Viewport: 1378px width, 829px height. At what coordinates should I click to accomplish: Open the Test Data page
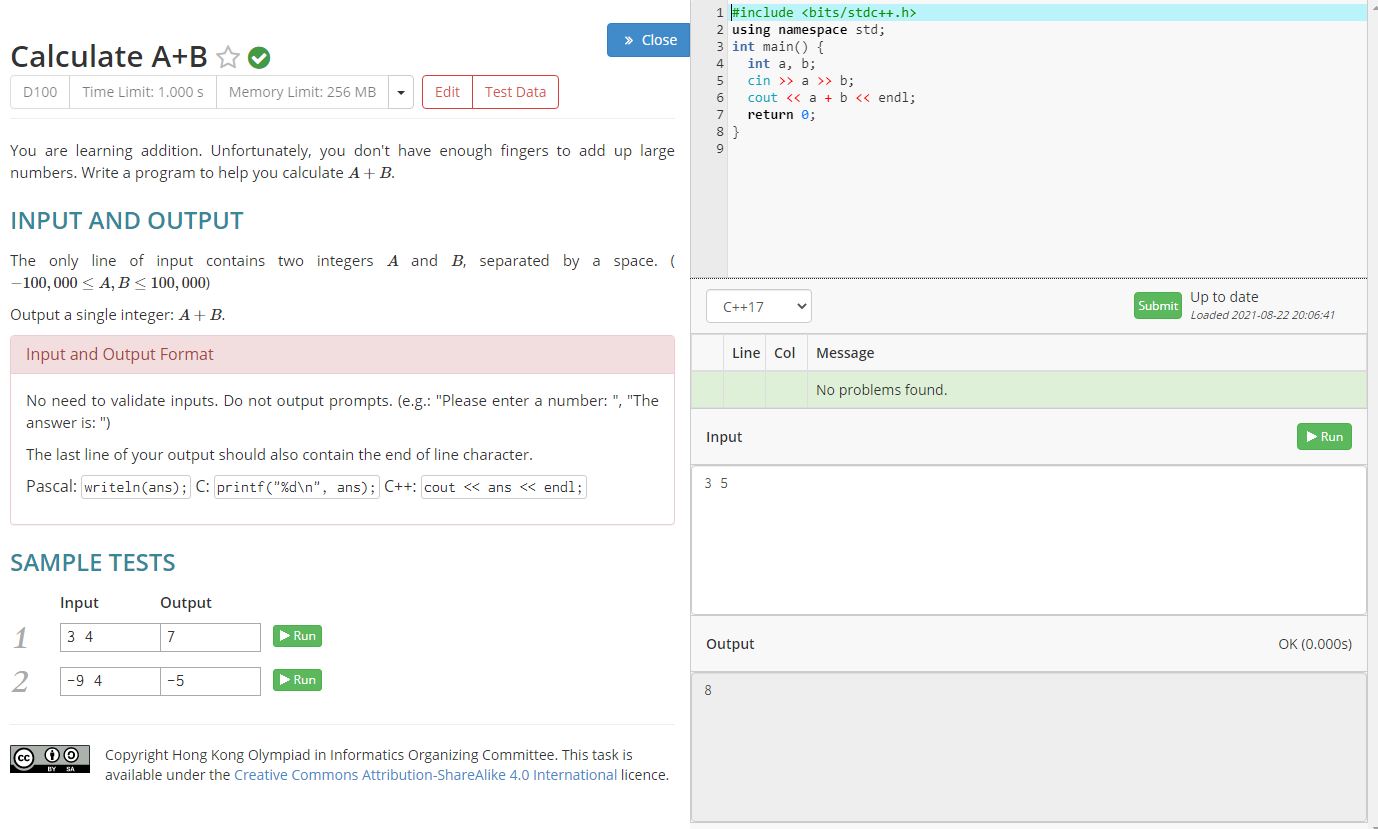[x=515, y=92]
